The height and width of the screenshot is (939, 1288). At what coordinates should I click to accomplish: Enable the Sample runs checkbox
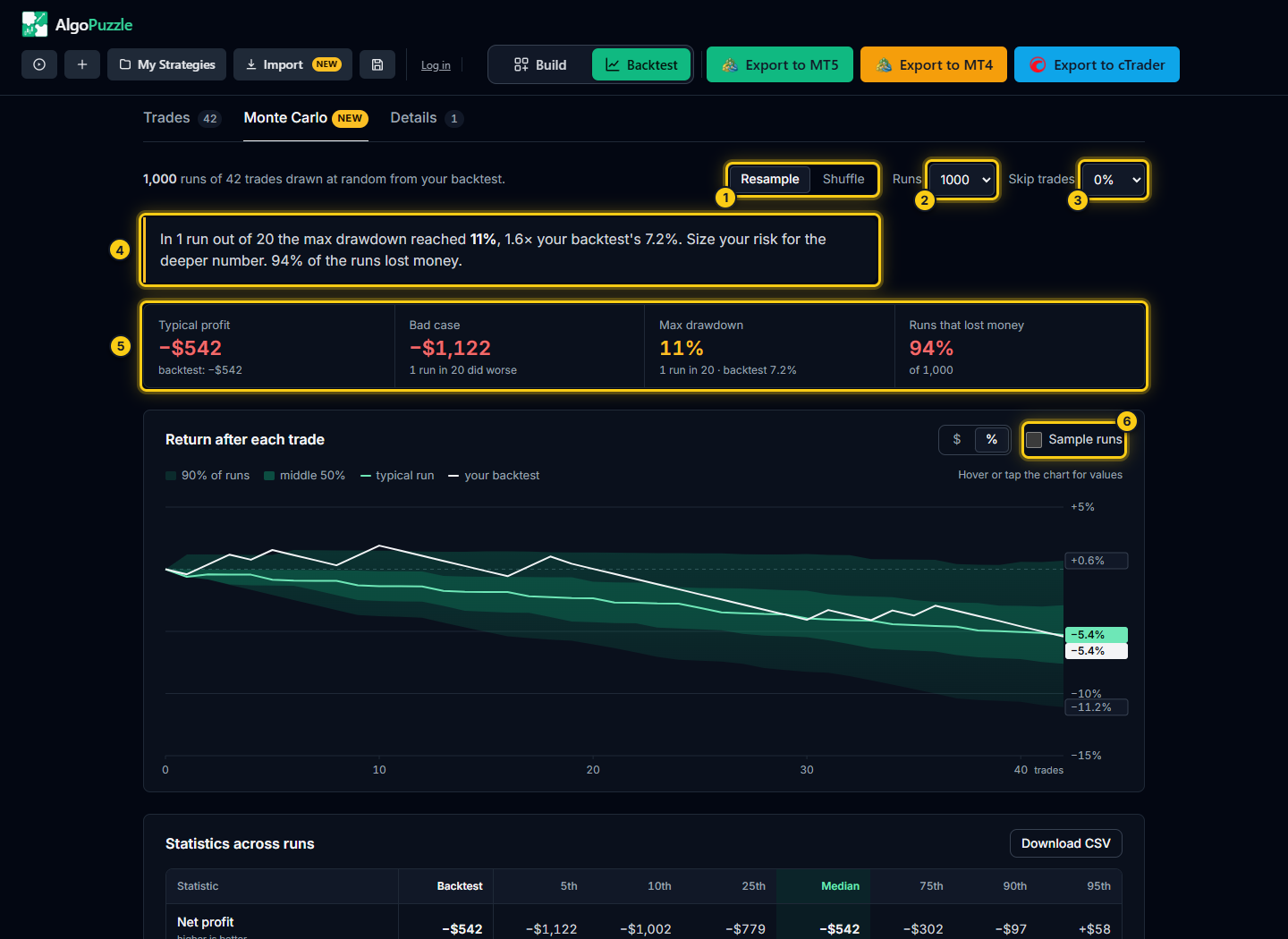click(x=1034, y=440)
